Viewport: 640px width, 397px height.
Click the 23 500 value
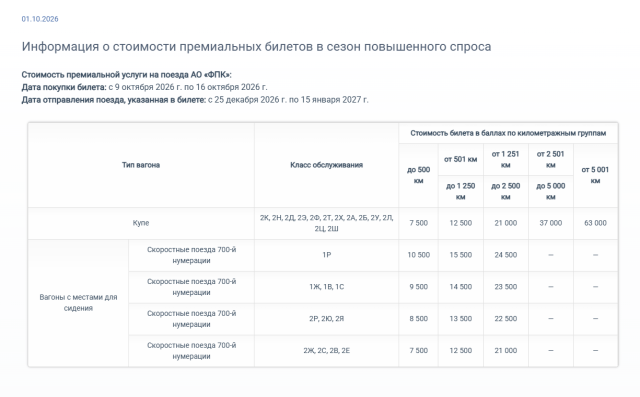point(506,287)
